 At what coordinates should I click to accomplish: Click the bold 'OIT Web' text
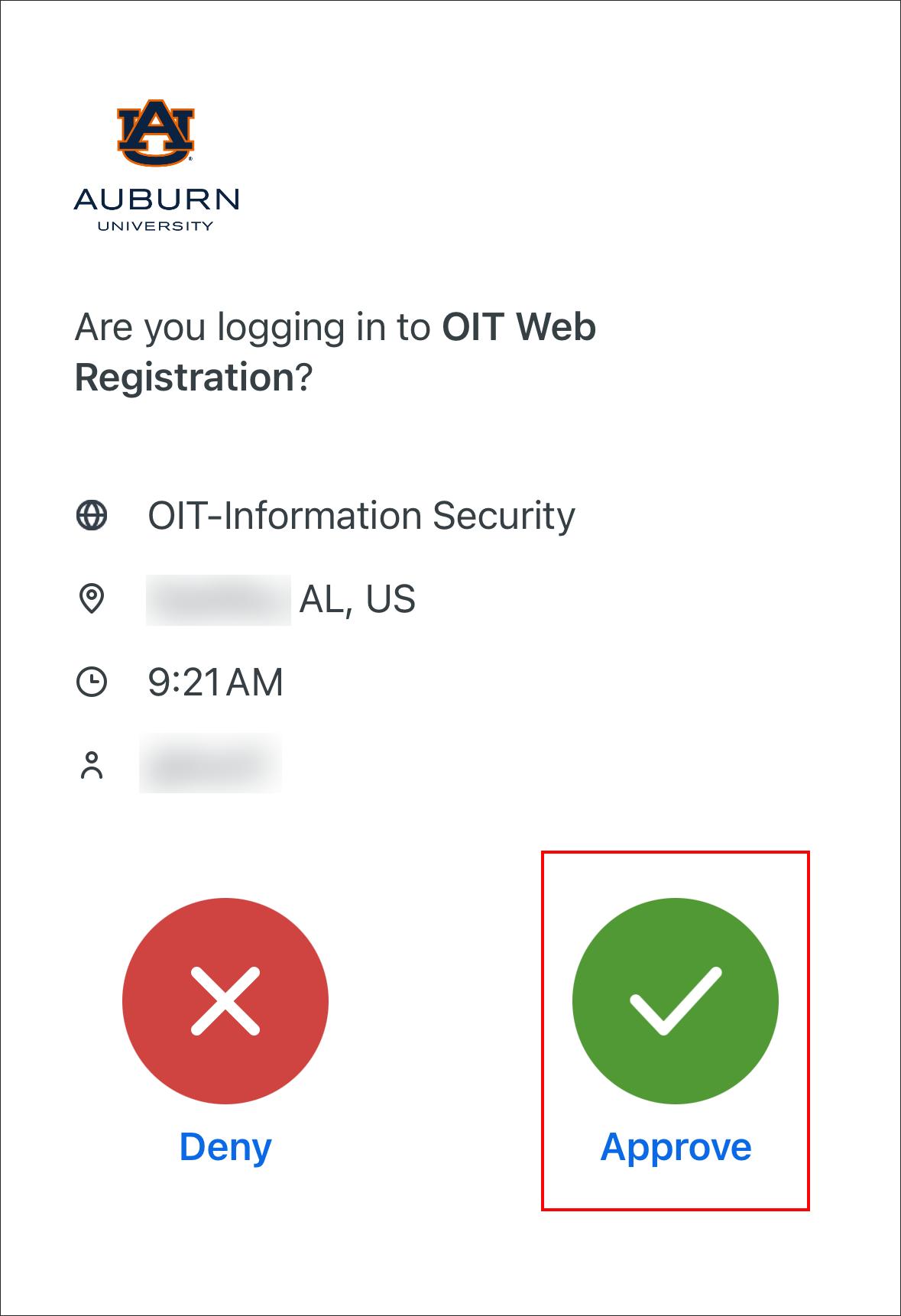tap(519, 327)
